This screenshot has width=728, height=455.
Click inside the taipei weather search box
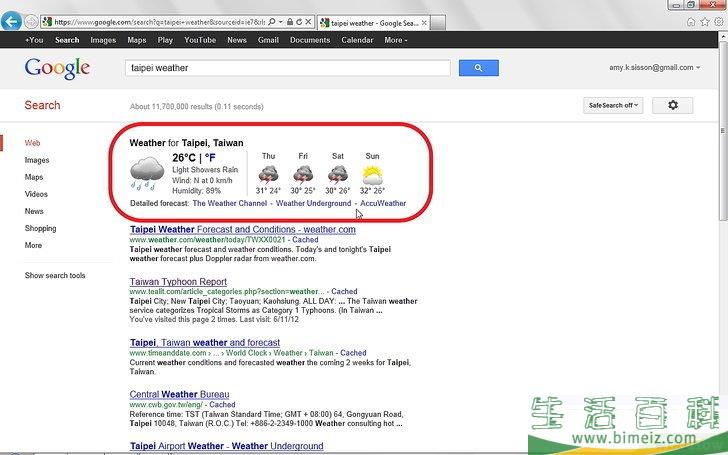(x=287, y=68)
